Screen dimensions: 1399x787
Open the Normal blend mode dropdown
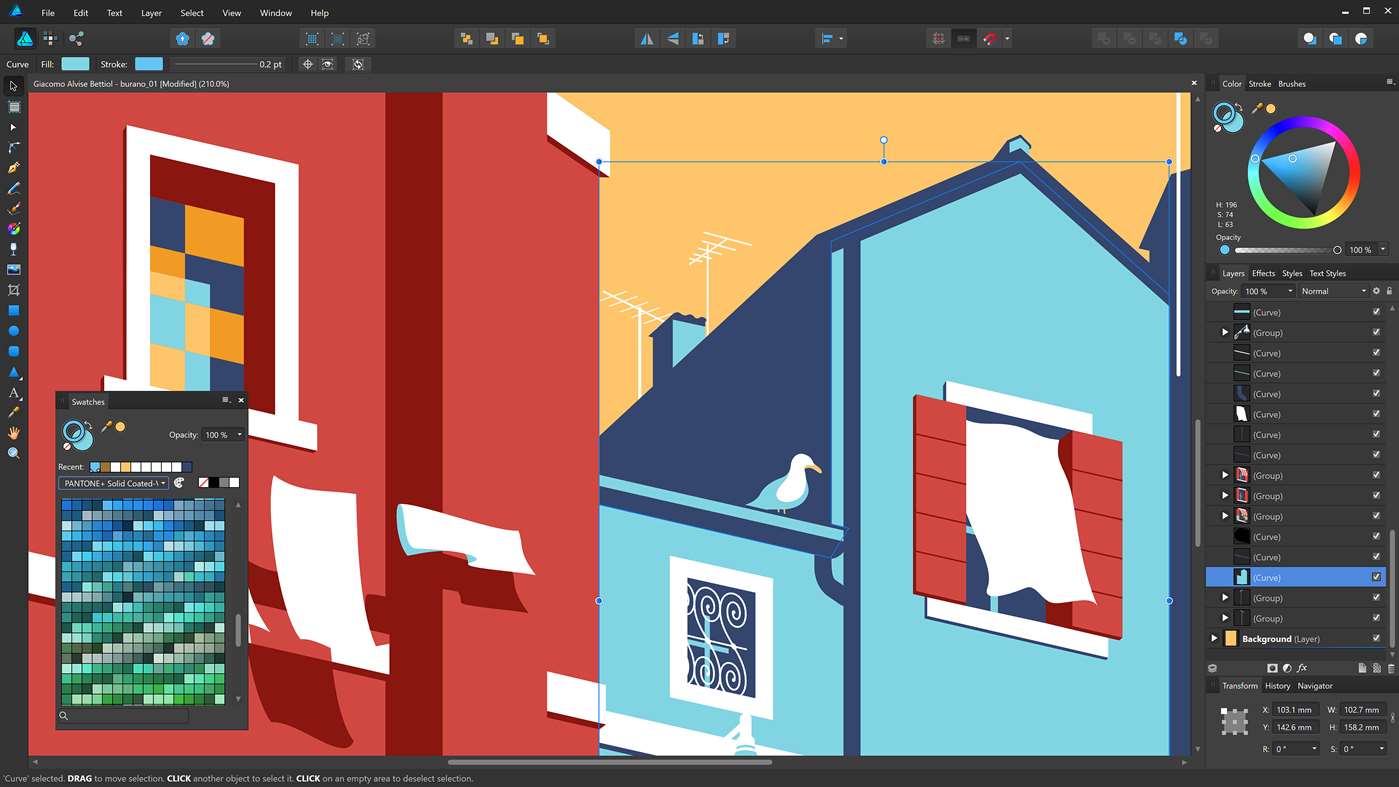coord(1333,291)
